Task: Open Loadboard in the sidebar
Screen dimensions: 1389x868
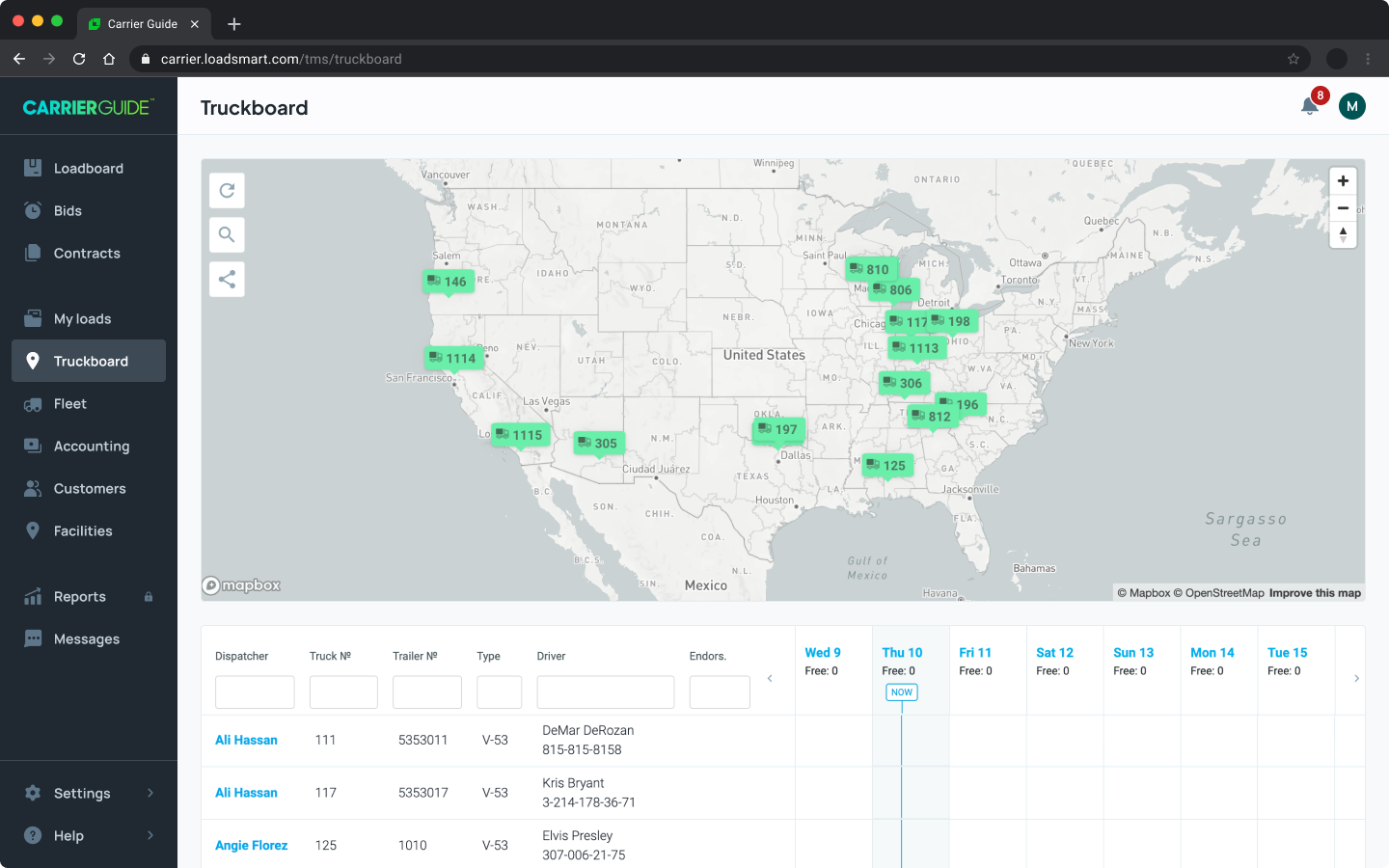Action: click(89, 168)
